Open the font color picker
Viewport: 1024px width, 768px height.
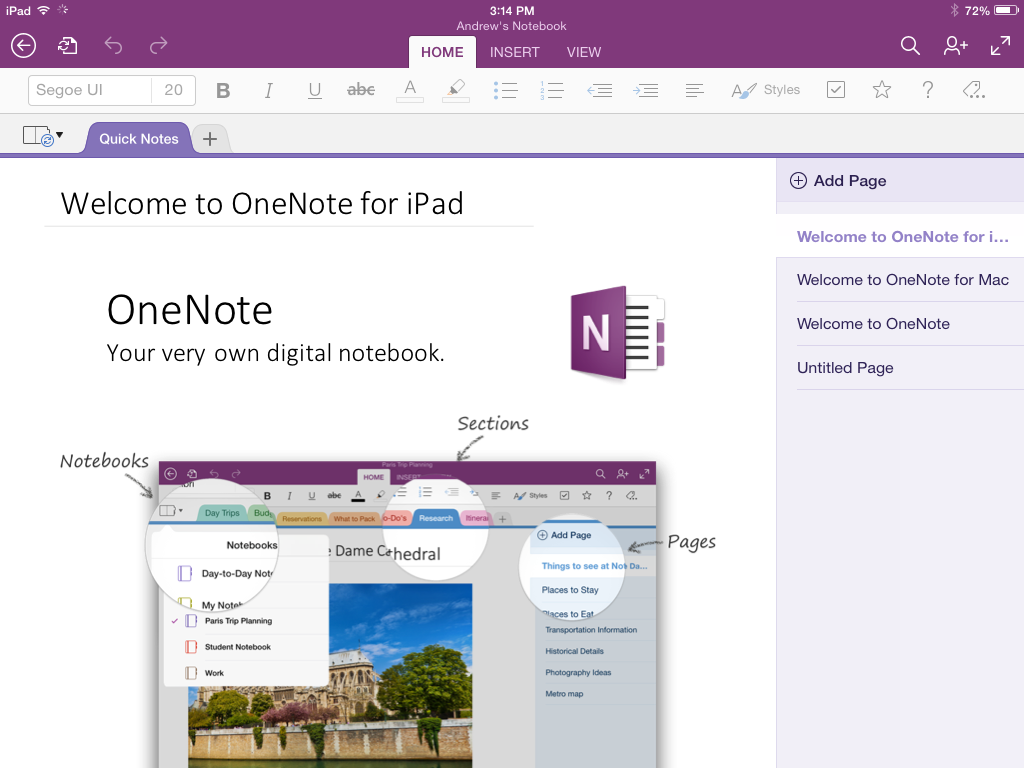(408, 89)
